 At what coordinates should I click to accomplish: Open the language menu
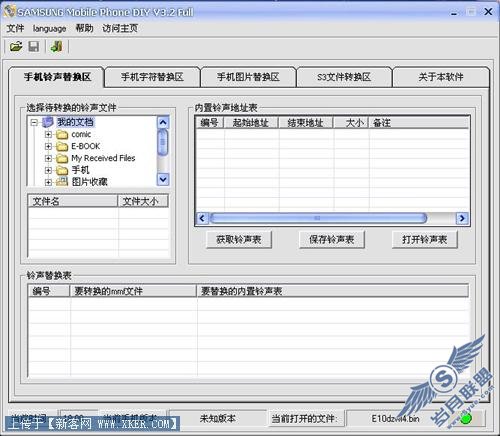[x=49, y=29]
